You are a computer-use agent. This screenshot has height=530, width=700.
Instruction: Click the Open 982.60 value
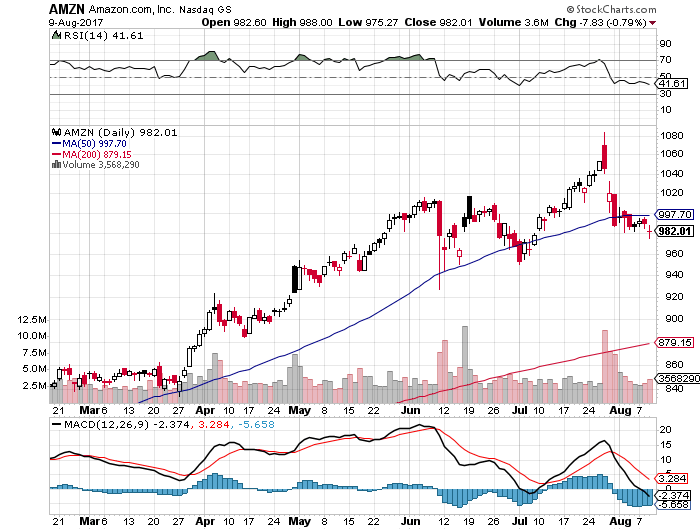pos(234,22)
